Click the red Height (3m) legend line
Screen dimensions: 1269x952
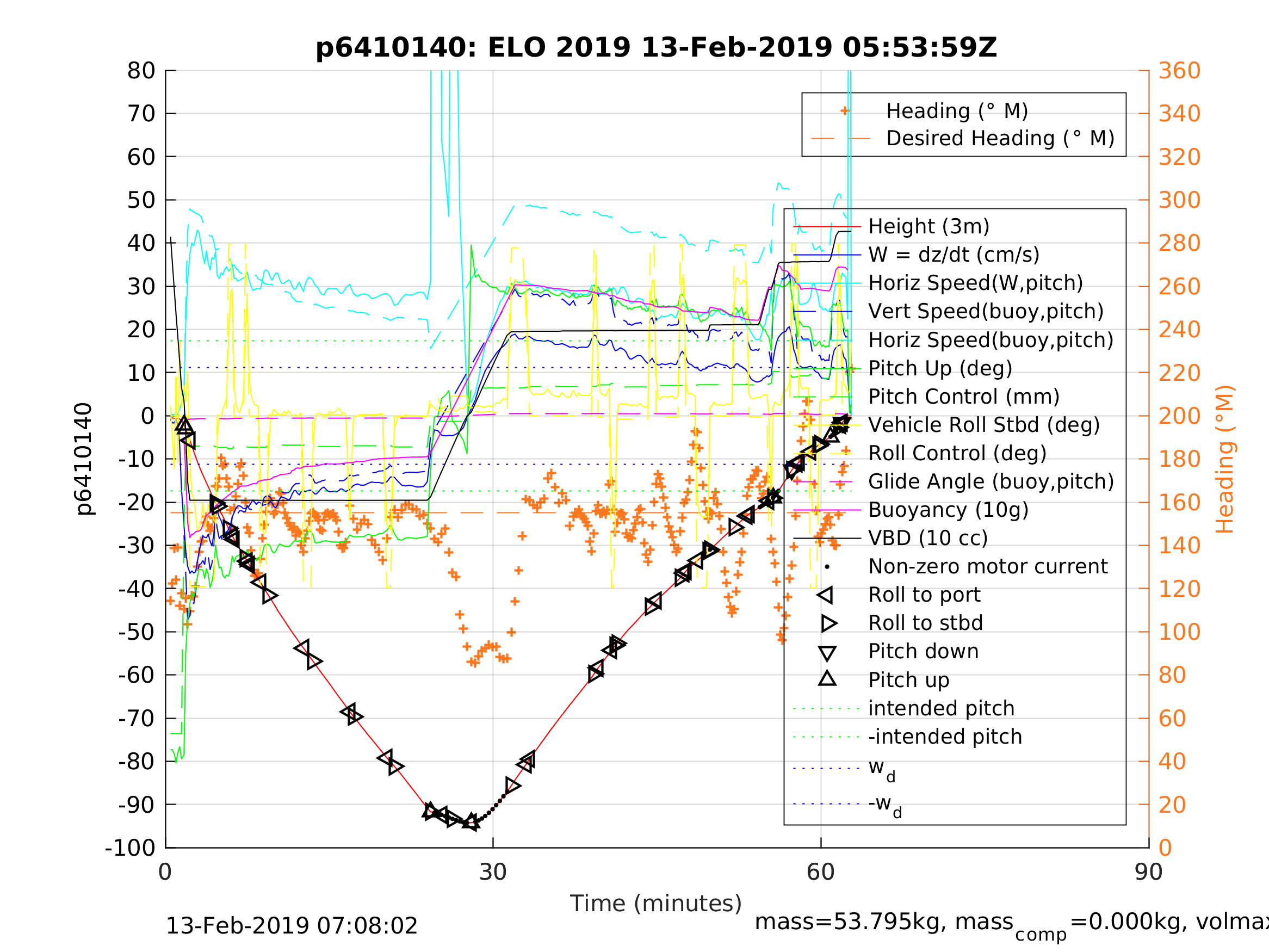(x=827, y=227)
